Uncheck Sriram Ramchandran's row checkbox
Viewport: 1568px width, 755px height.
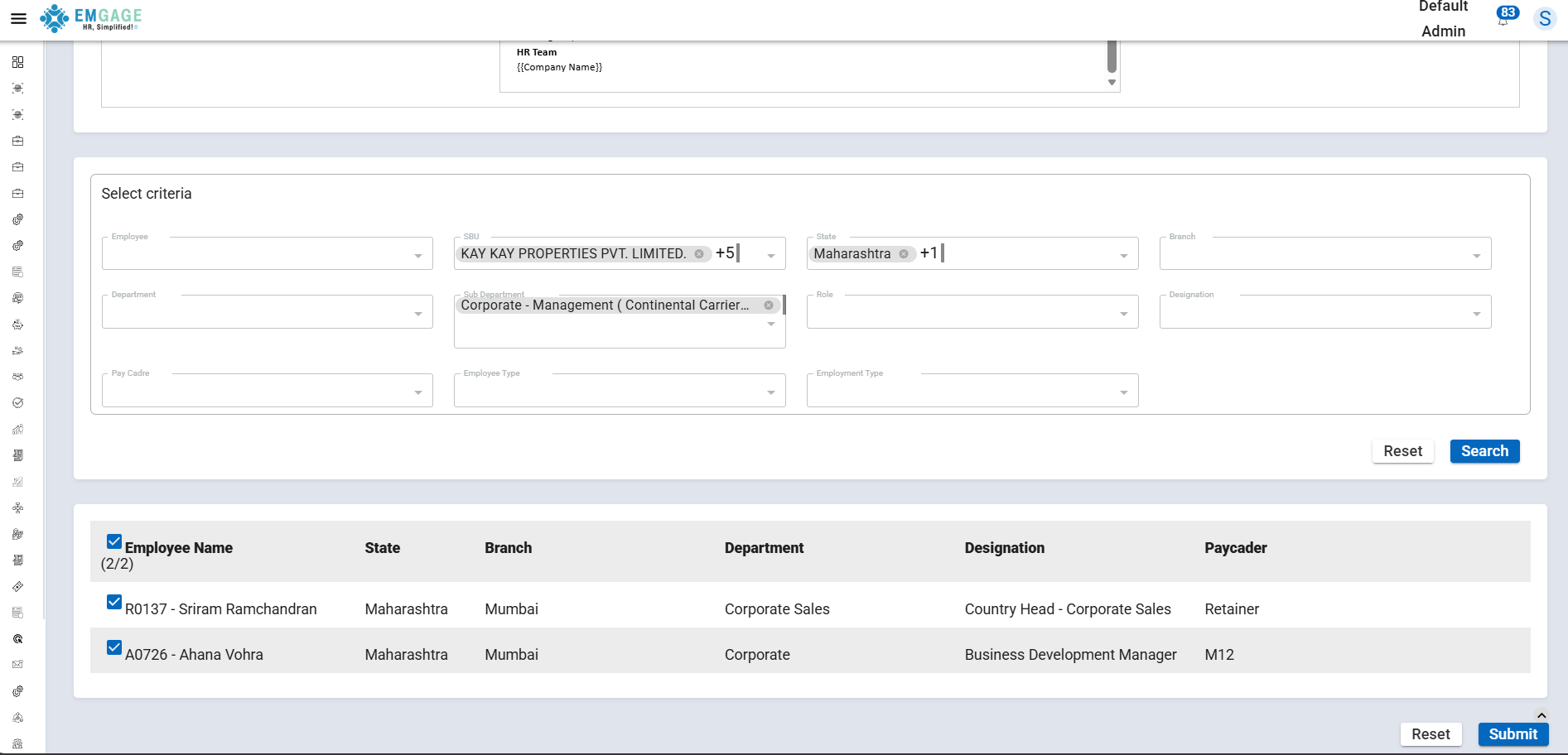point(113,602)
